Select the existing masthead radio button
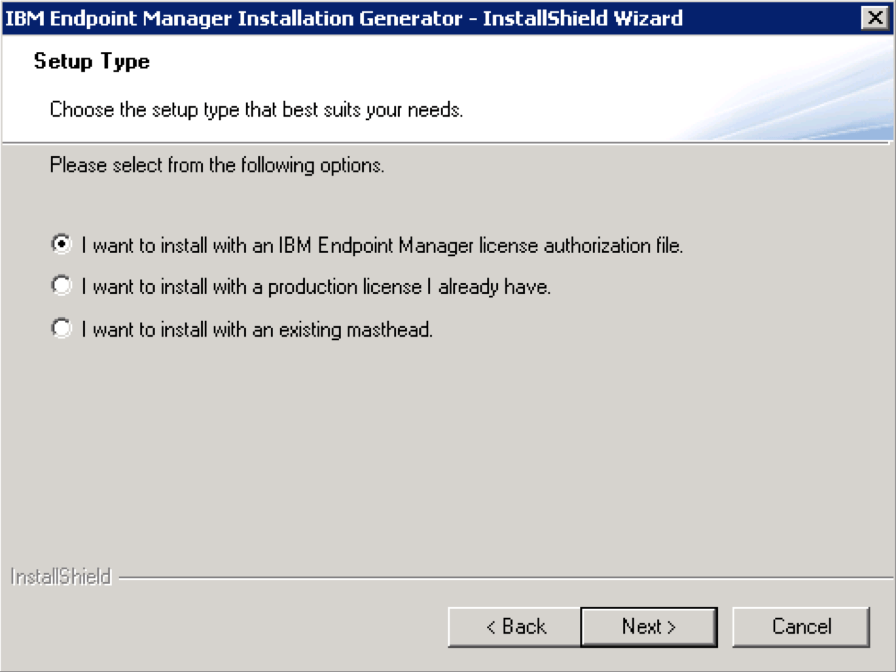 pyautogui.click(x=62, y=328)
